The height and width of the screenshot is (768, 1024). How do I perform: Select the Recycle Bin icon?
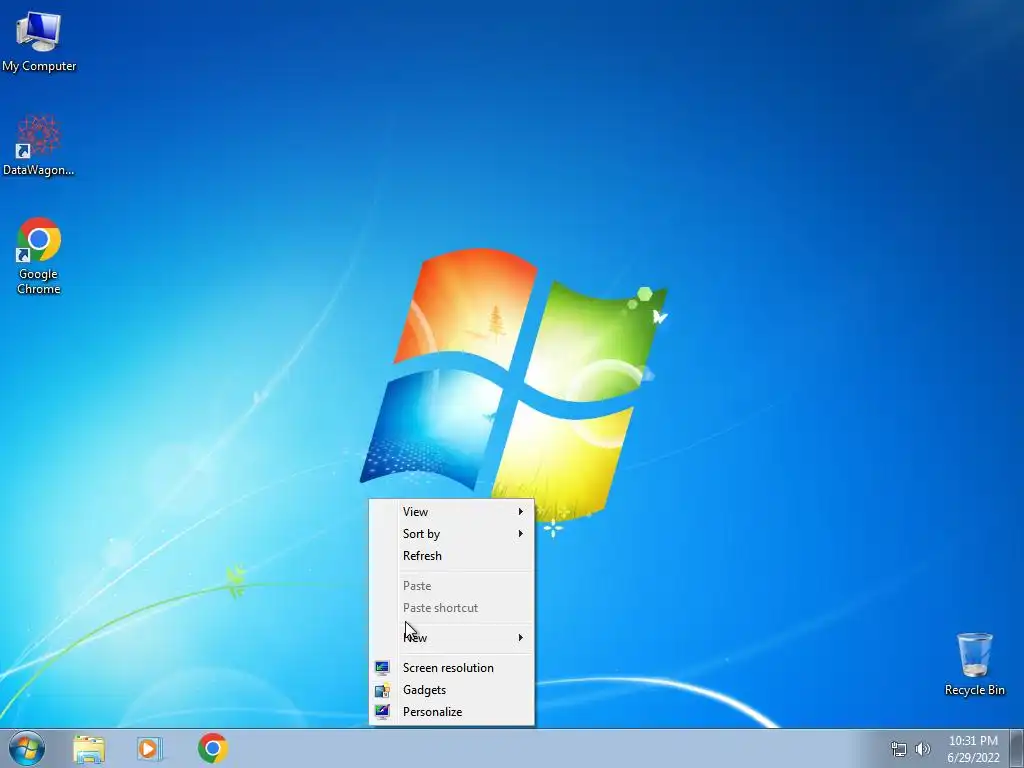point(974,664)
